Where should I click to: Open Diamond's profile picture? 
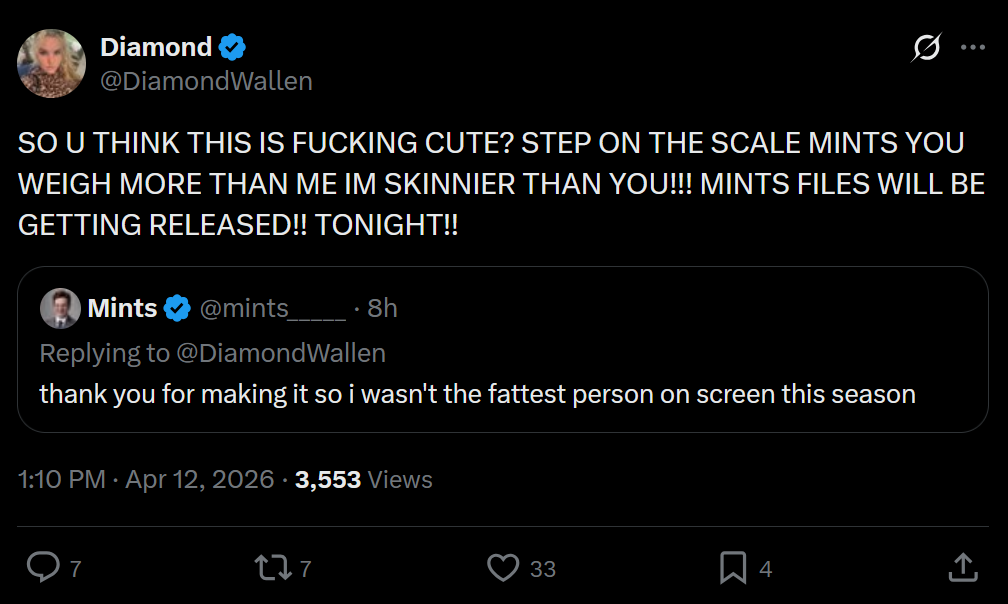51,63
